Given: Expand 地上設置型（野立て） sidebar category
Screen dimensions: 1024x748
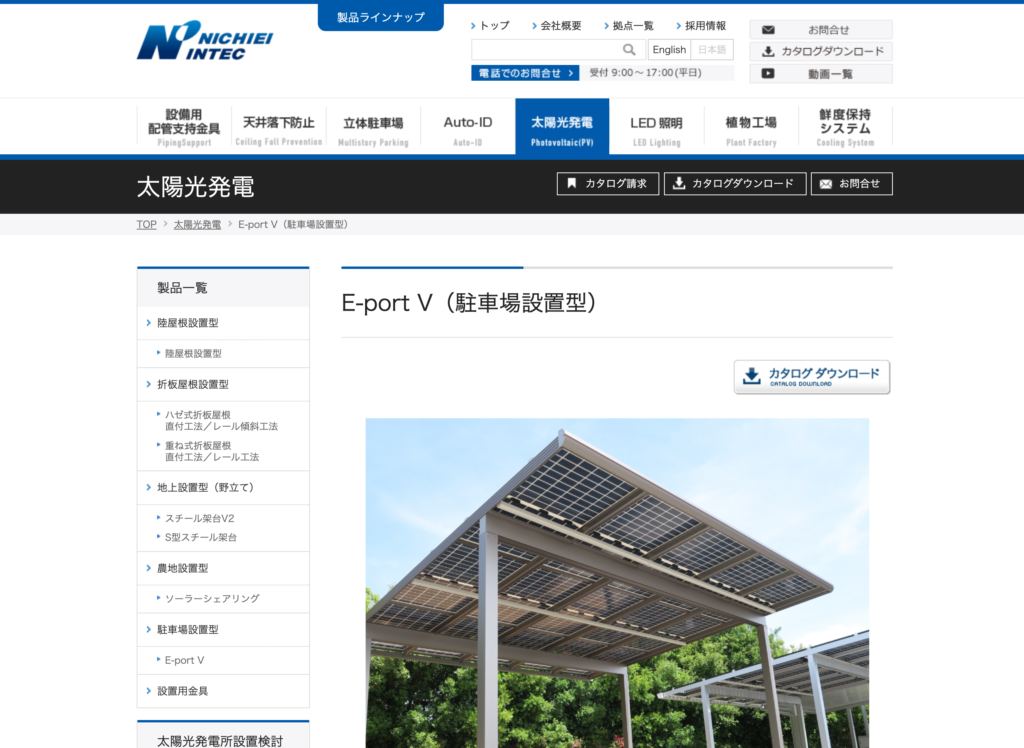Looking at the screenshot, I should [x=205, y=487].
